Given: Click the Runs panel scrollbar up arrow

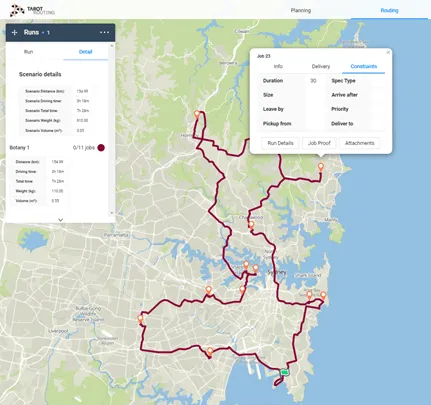Looking at the screenshot, I should click(x=112, y=46).
